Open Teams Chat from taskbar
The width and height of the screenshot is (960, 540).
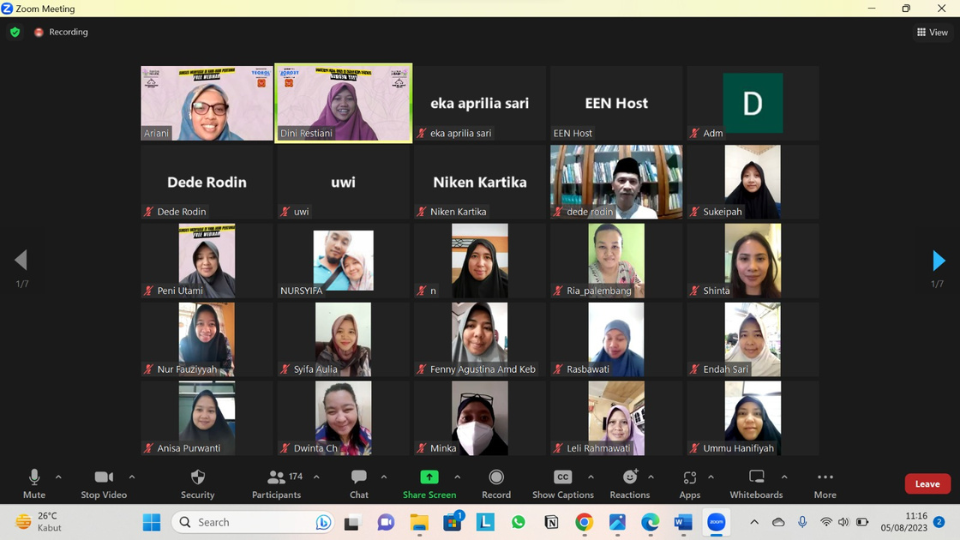(x=386, y=522)
